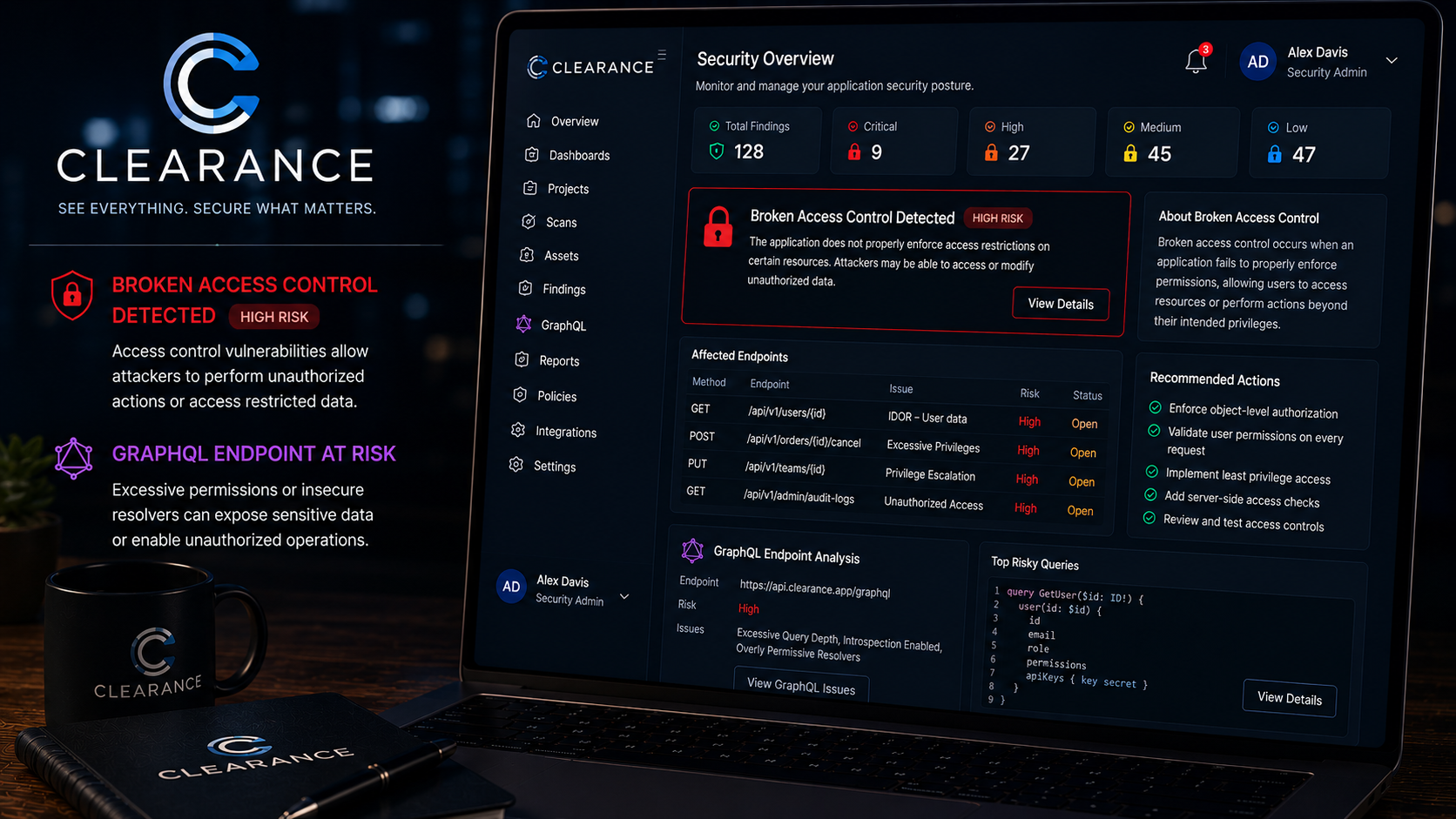Click the Scans sidebar icon
The image size is (1456, 819).
point(529,221)
